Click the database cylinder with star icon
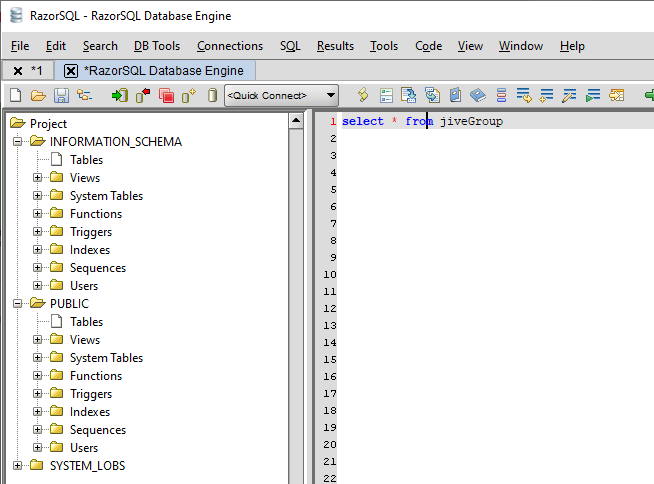Image resolution: width=654 pixels, height=484 pixels. [x=189, y=96]
